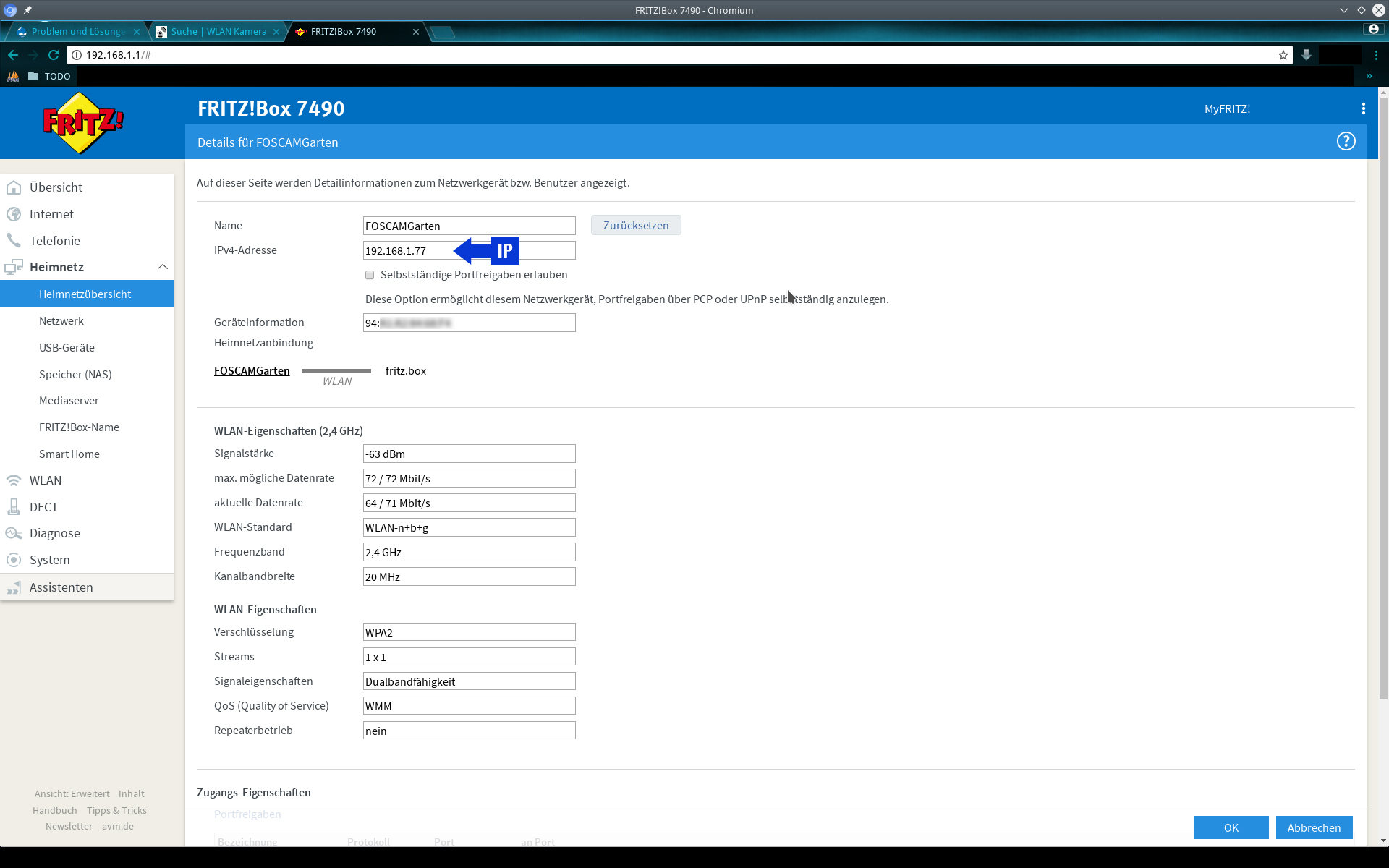This screenshot has width=1389, height=868.
Task: Switch to Suche WLAN Kamera tab
Action: 217,32
